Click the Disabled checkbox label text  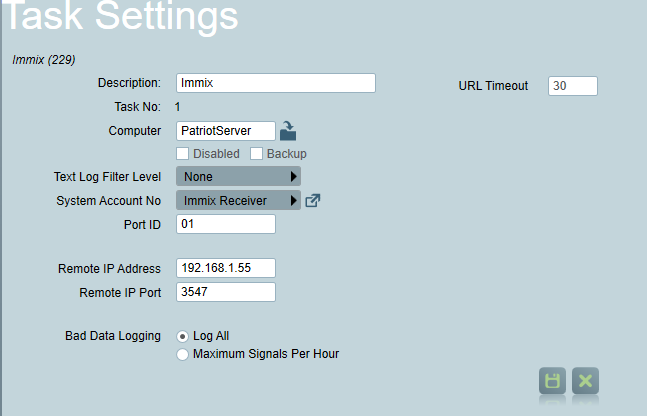tap(216, 154)
